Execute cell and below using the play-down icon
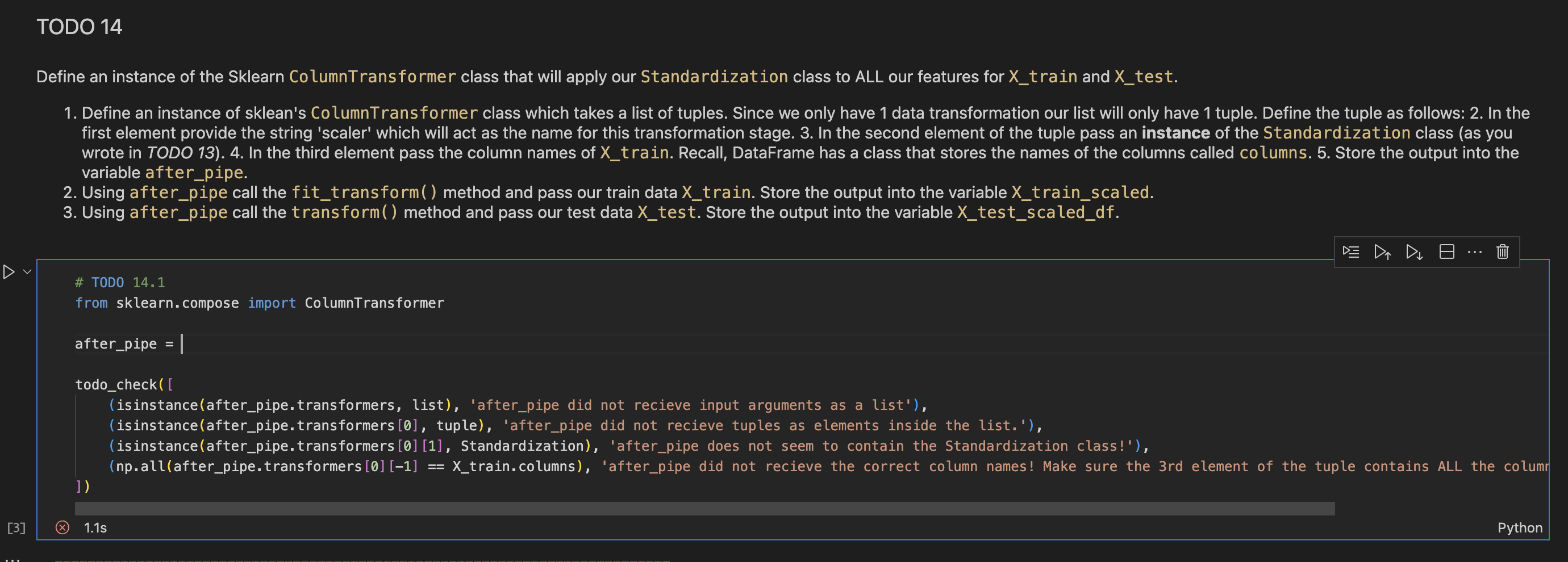The height and width of the screenshot is (562, 1568). pyautogui.click(x=1414, y=251)
